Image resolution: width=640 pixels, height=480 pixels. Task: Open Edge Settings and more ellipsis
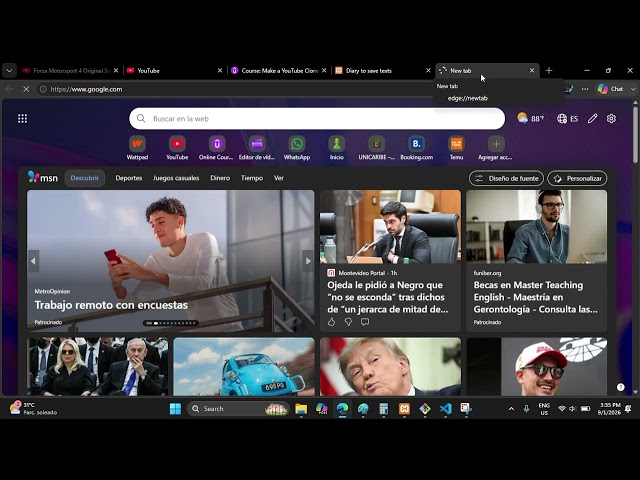point(585,89)
